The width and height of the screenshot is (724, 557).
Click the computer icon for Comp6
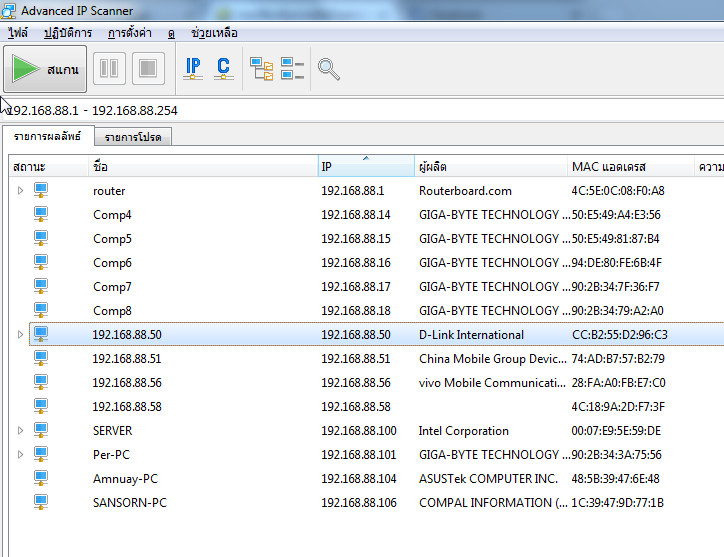(41, 262)
